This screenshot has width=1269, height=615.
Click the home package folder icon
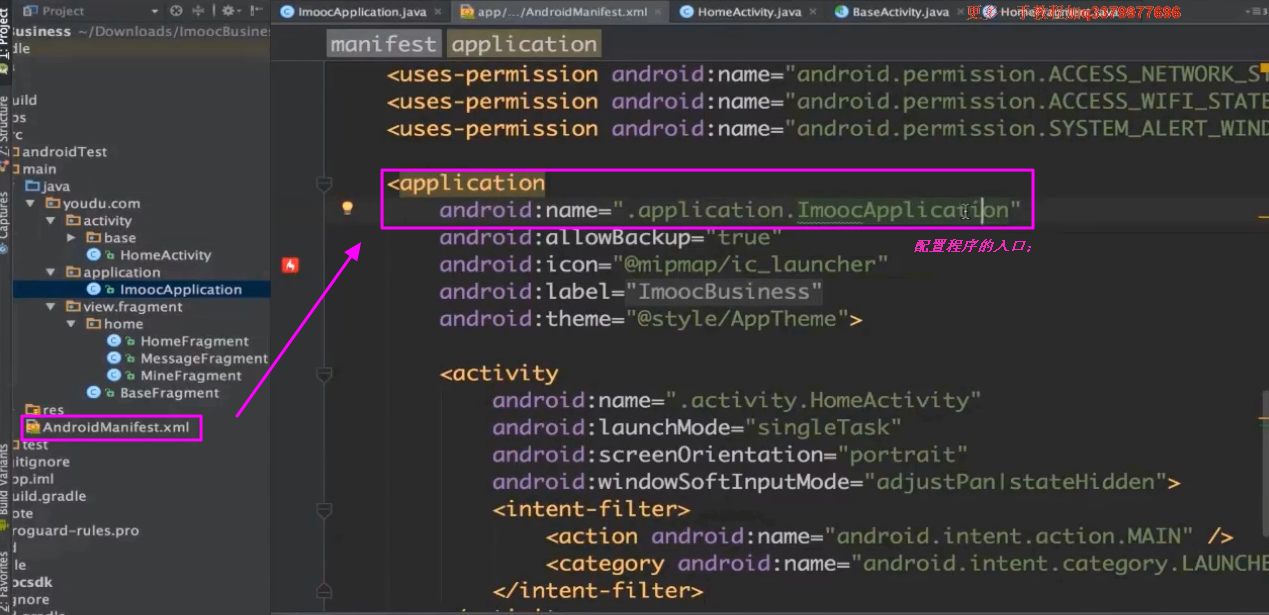click(93, 324)
